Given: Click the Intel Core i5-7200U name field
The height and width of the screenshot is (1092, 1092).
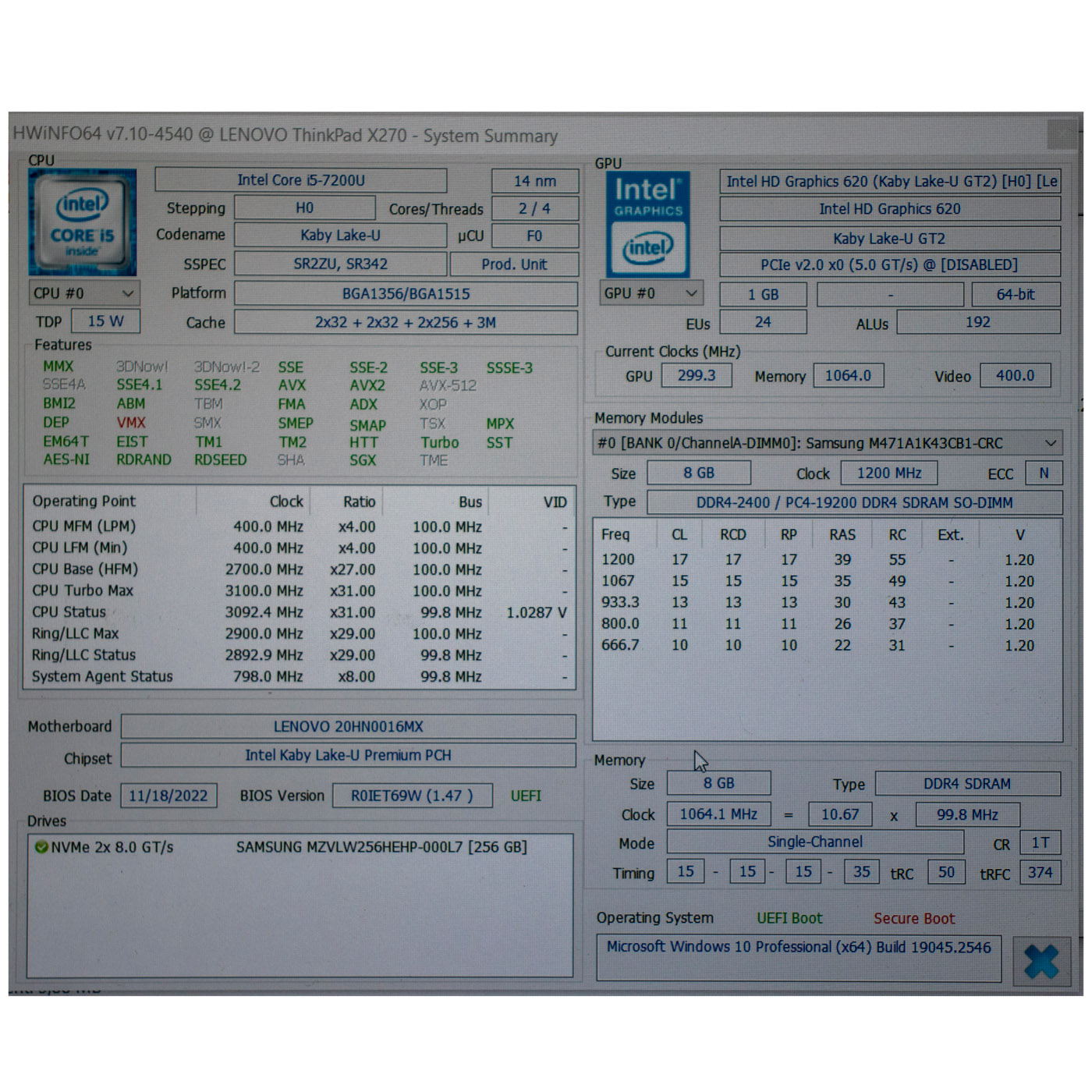Looking at the screenshot, I should click(x=301, y=180).
